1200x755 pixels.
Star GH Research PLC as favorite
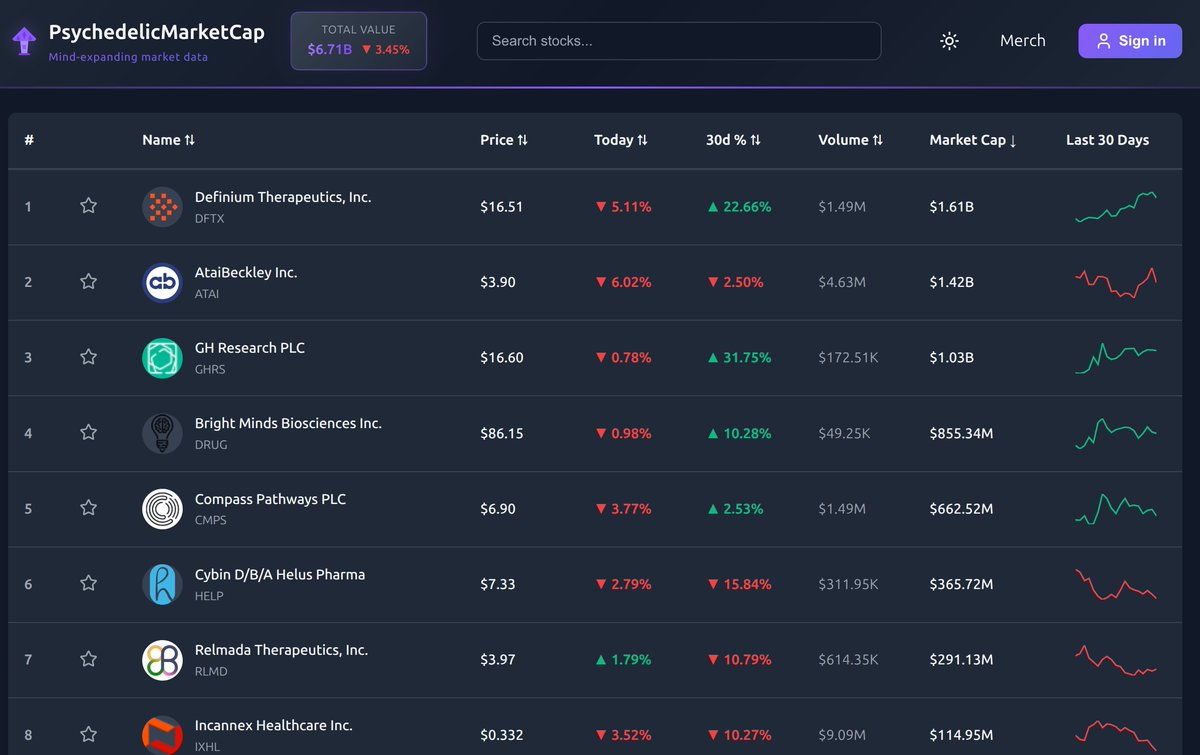(x=88, y=357)
